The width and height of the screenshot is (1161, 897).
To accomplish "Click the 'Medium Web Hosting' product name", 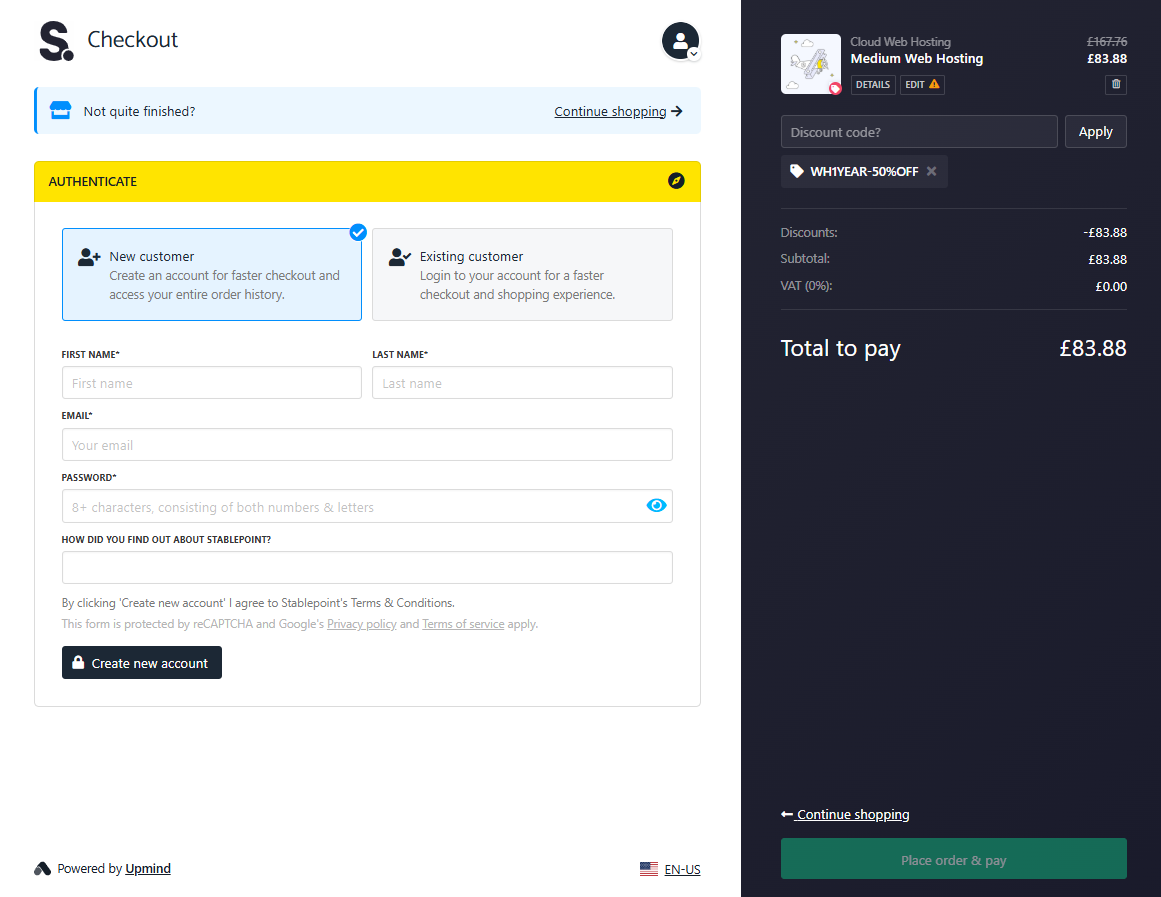I will coord(917,59).
